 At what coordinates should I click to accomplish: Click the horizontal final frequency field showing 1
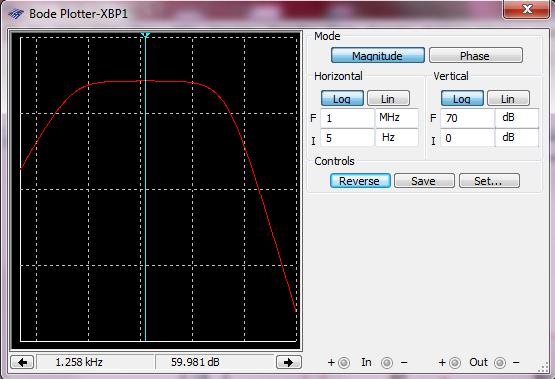coord(347,118)
